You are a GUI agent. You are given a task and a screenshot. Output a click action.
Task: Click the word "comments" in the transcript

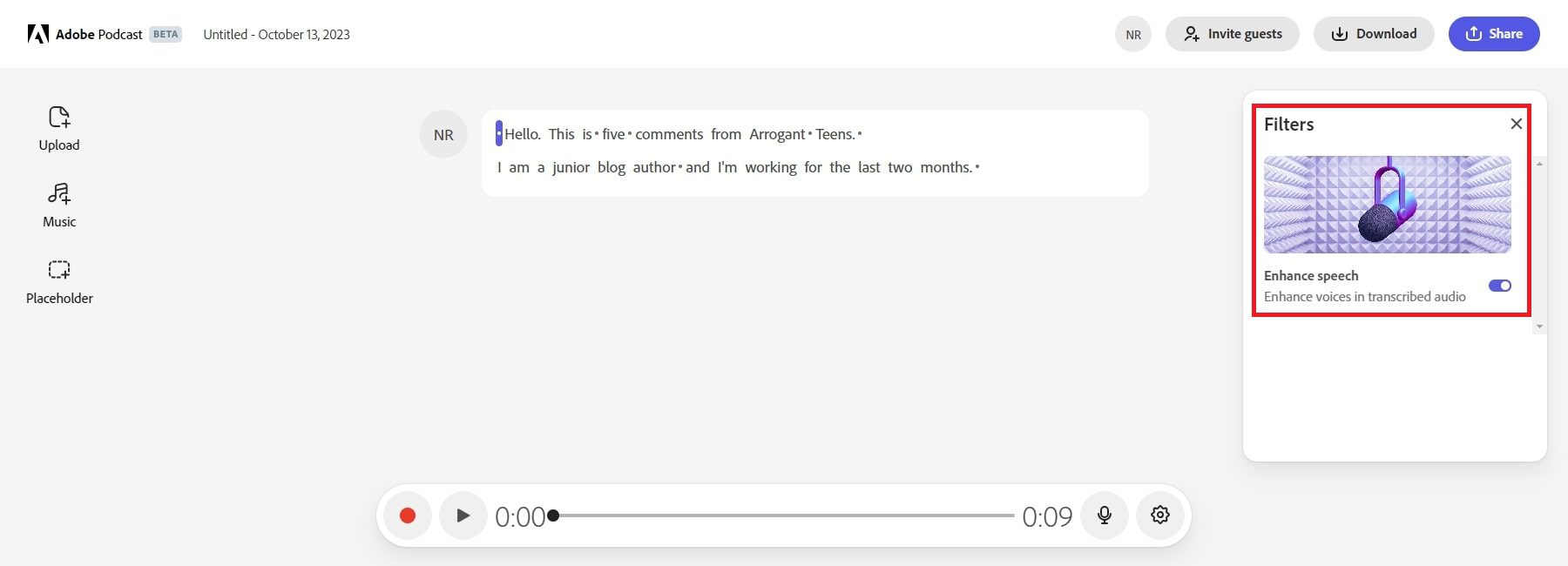(x=669, y=134)
